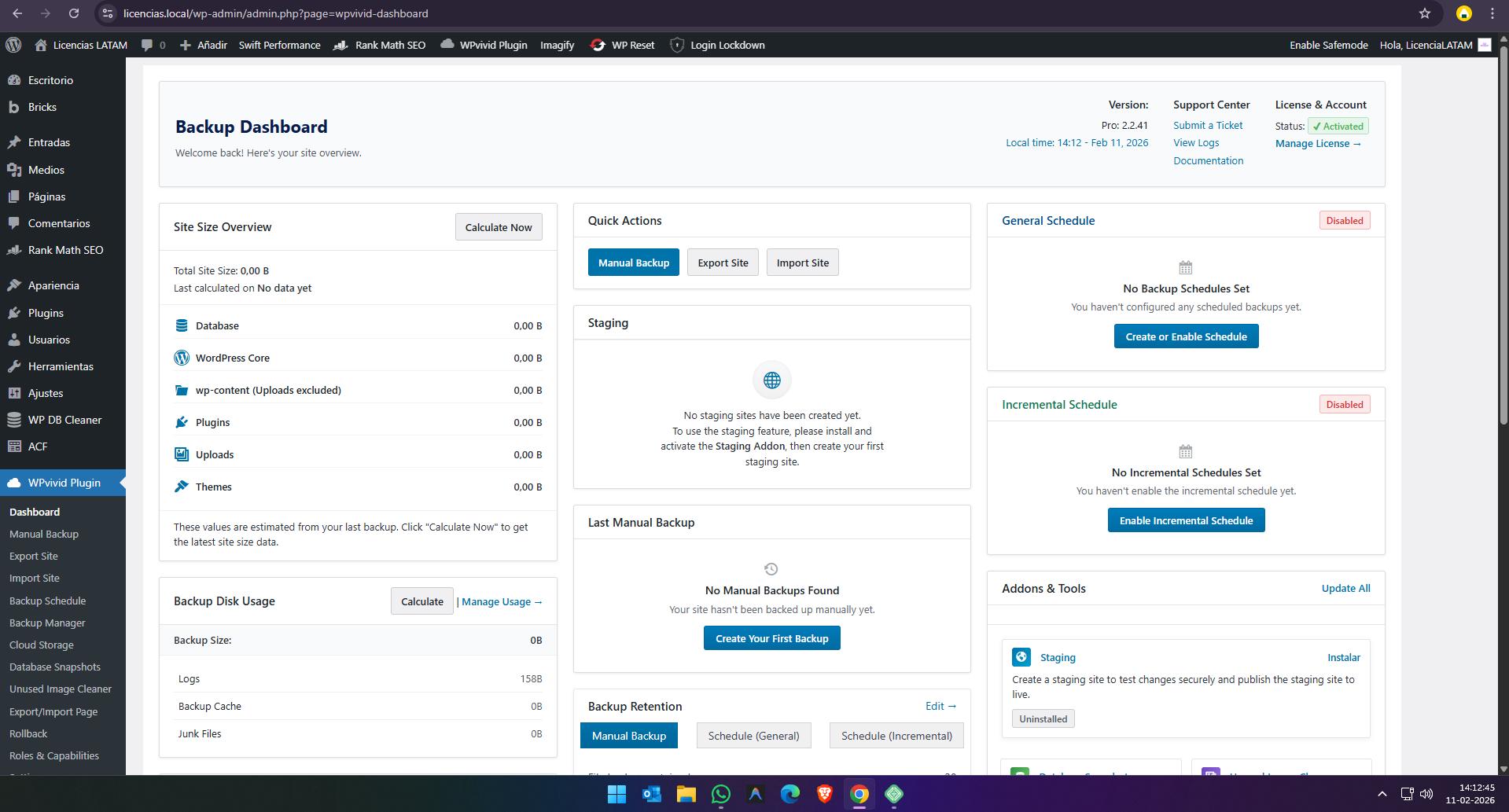Image resolution: width=1509 pixels, height=812 pixels.
Task: Switch to Schedule (Incremental) retention tab
Action: (x=896, y=736)
